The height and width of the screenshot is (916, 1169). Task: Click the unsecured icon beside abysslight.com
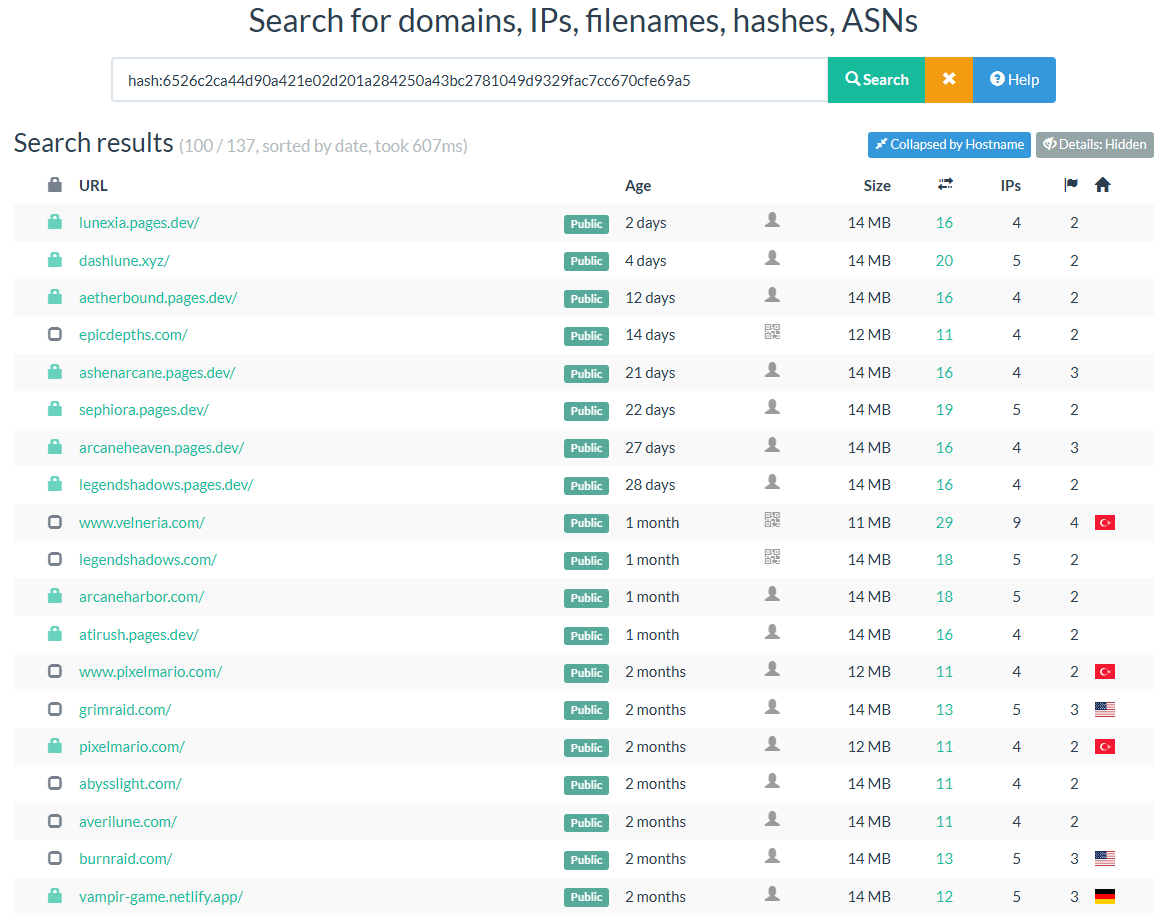55,784
